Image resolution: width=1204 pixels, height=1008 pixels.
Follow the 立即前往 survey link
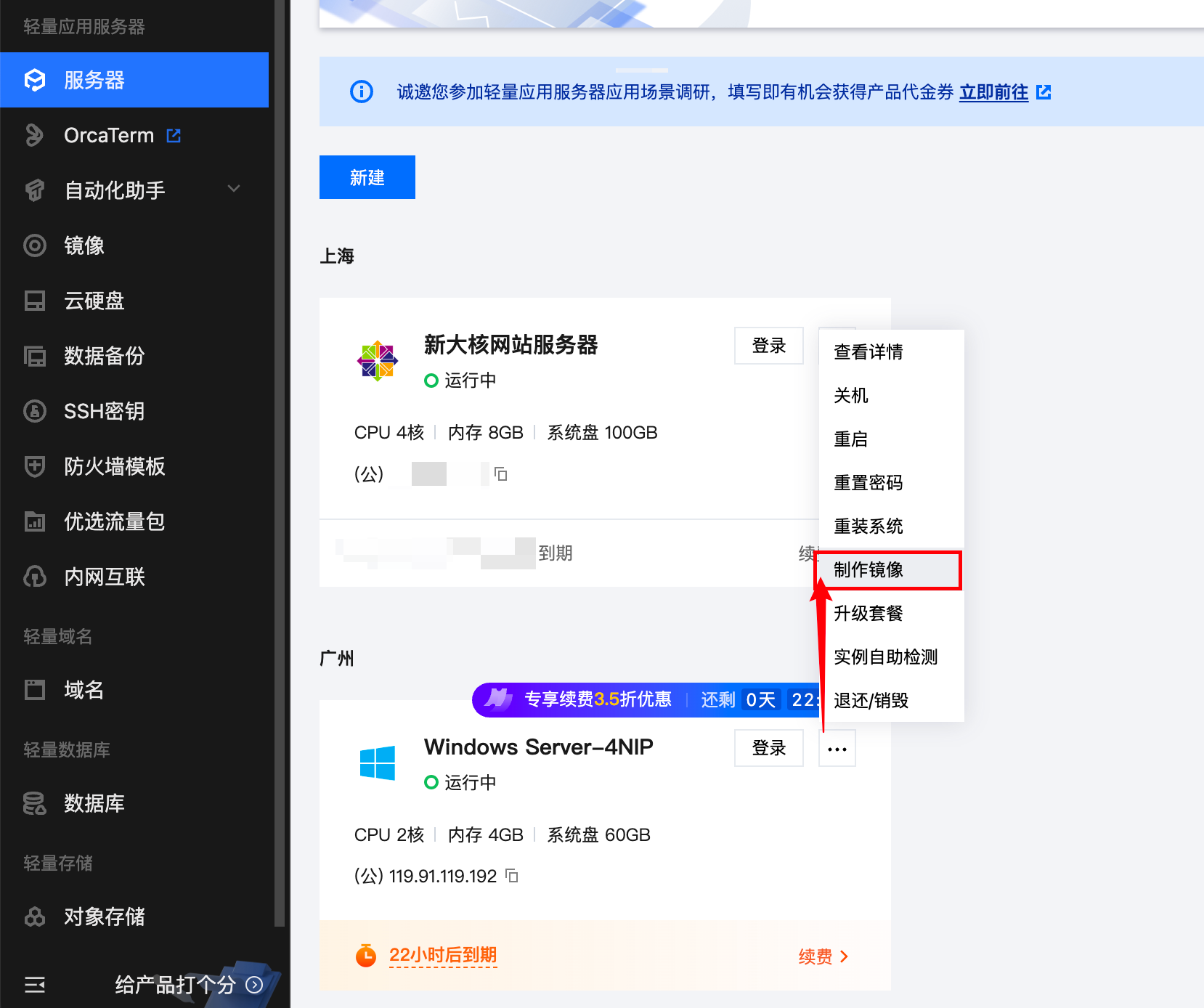pos(993,92)
